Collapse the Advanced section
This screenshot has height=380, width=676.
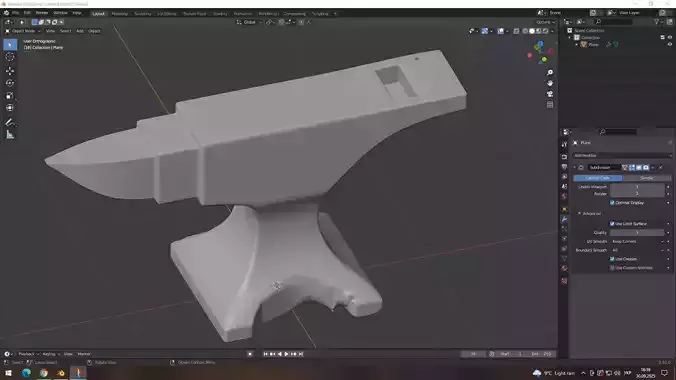point(580,214)
